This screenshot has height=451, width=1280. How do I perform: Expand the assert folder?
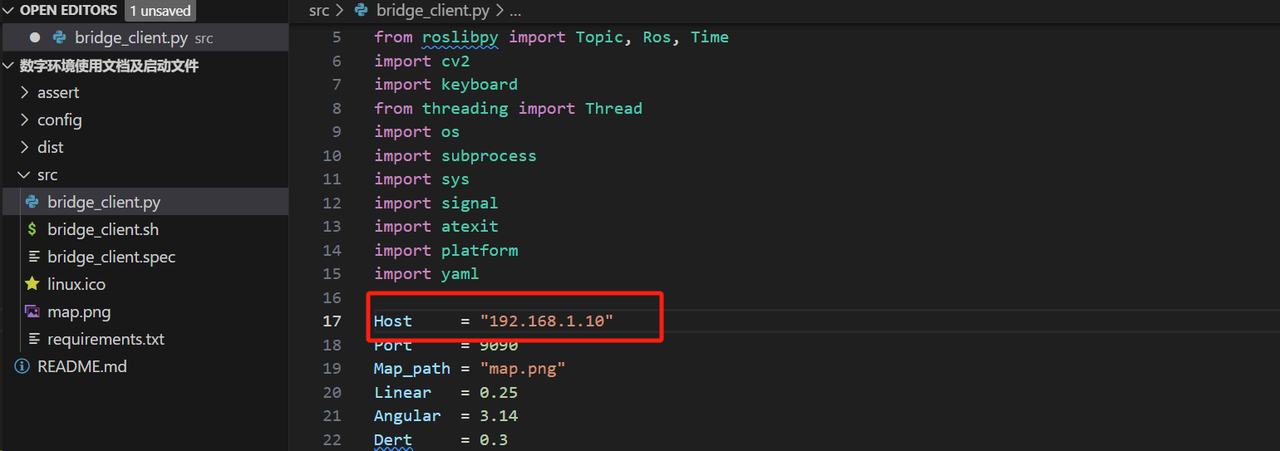click(25, 93)
